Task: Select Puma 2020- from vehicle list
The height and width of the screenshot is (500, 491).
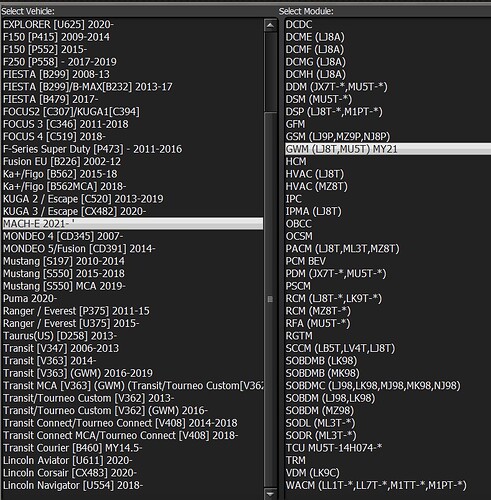Action: 30,298
